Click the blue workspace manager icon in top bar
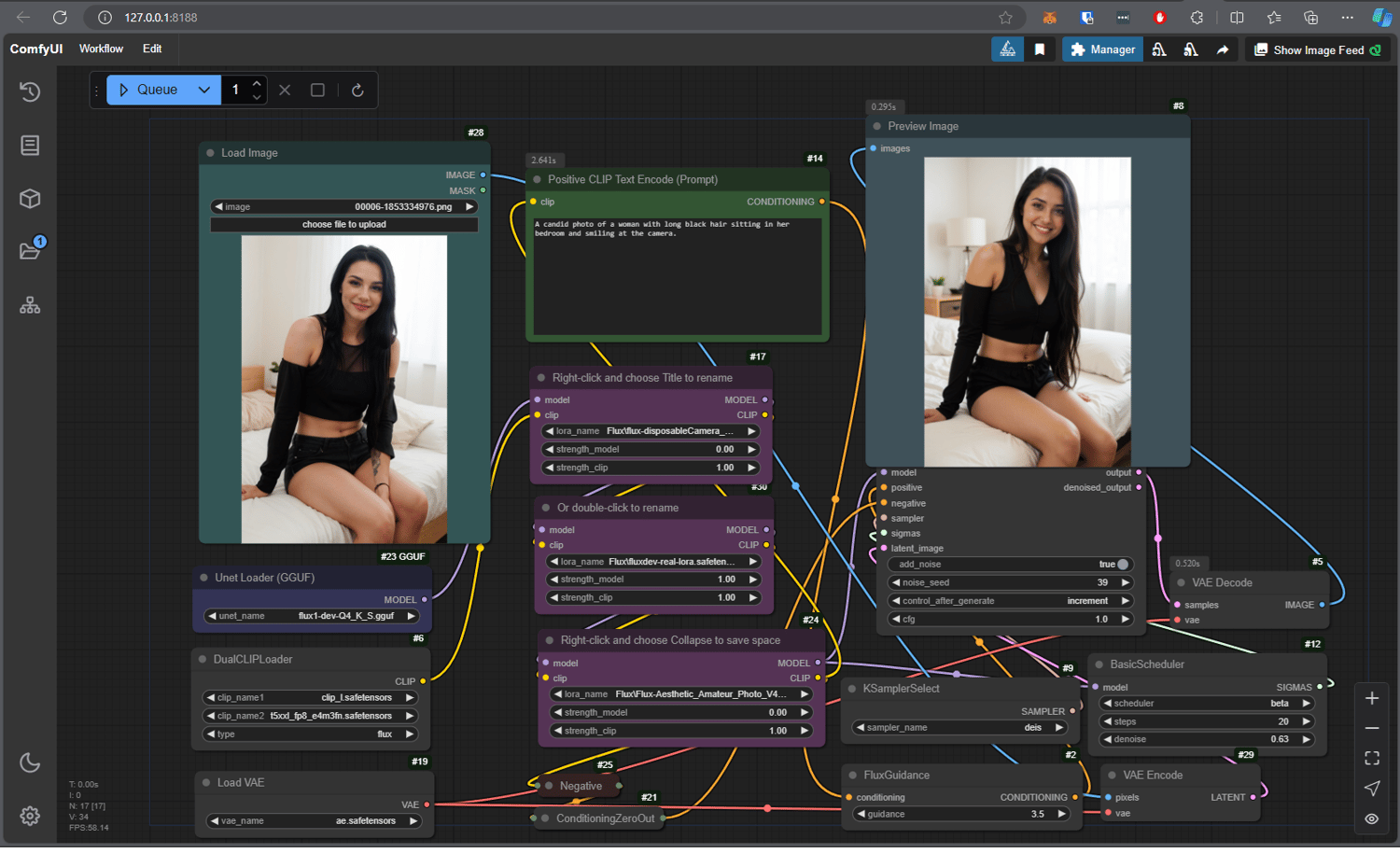The height and width of the screenshot is (853, 1400). 1008,49
